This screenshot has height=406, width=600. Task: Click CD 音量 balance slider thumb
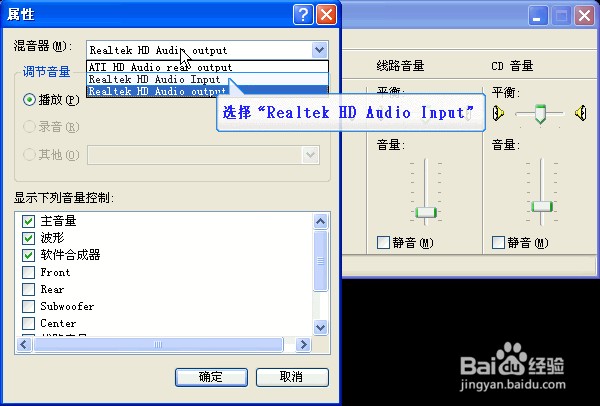(540, 114)
